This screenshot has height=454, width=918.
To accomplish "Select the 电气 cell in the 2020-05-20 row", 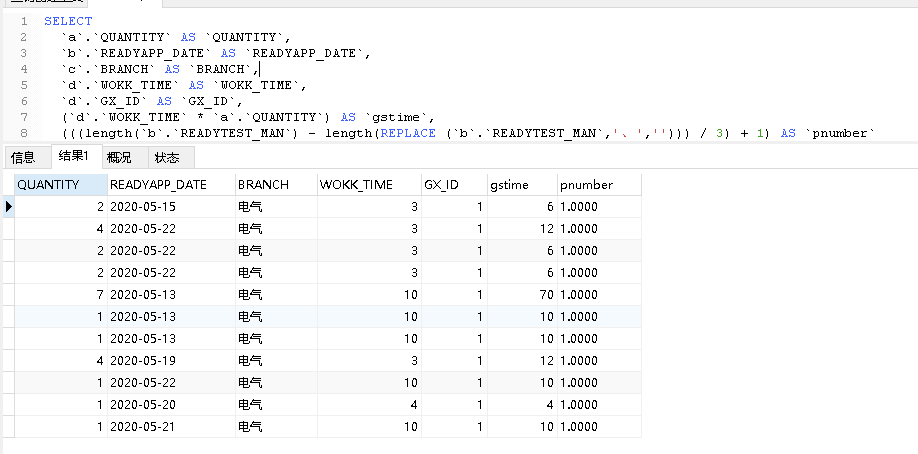I will coord(276,404).
